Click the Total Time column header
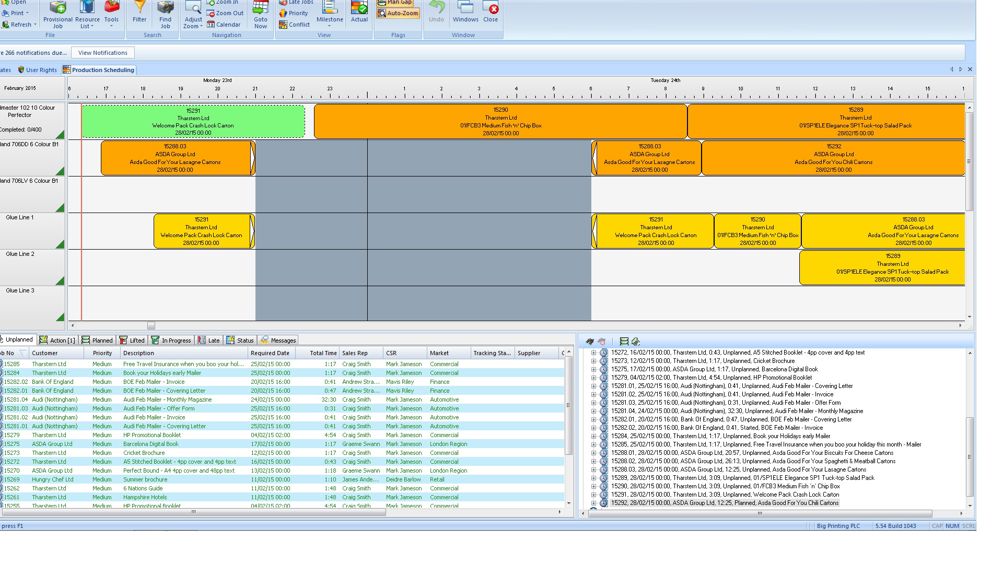This screenshot has height=564, width=1002. click(x=318, y=353)
